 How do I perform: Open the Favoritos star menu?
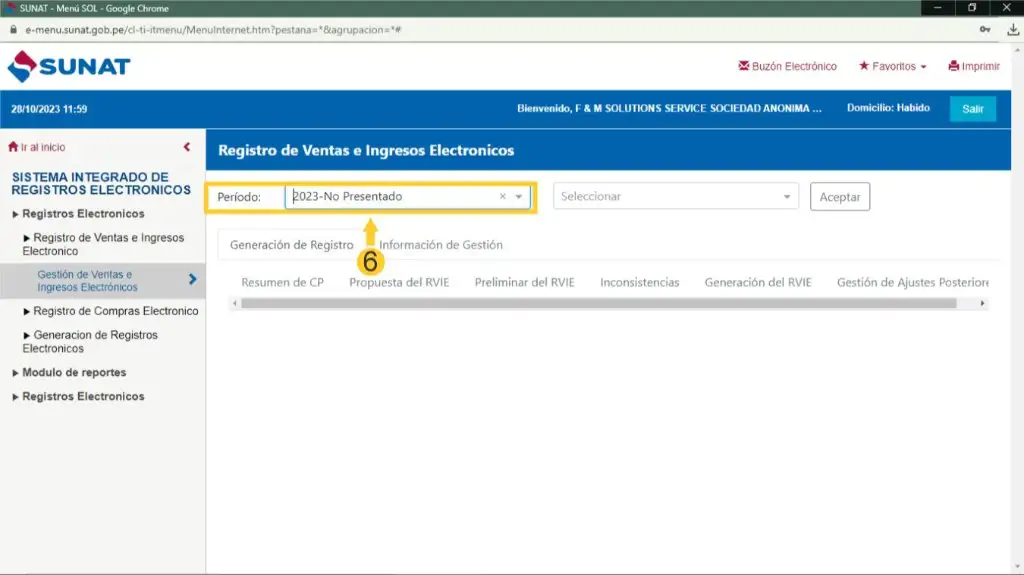tap(892, 66)
